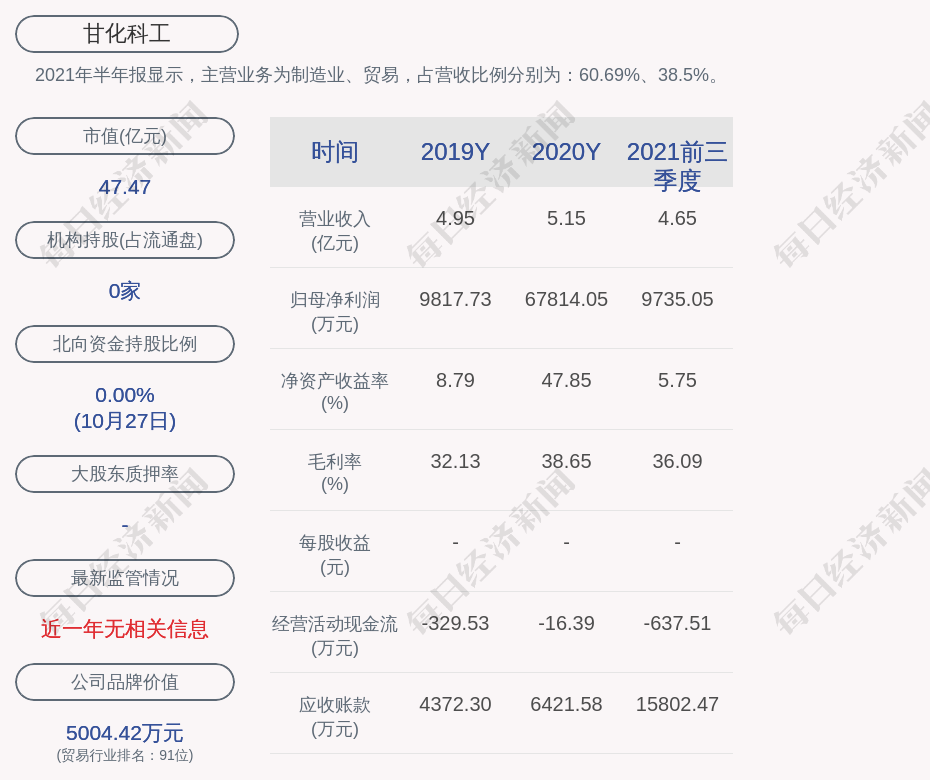Select the 5004.42万元 brand value

(x=125, y=733)
